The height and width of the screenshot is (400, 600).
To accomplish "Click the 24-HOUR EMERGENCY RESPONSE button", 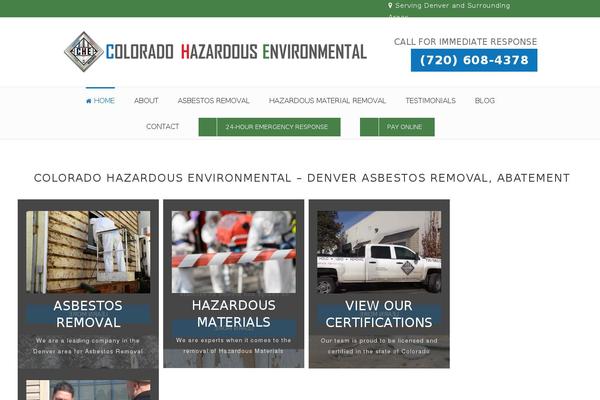I will [x=269, y=127].
